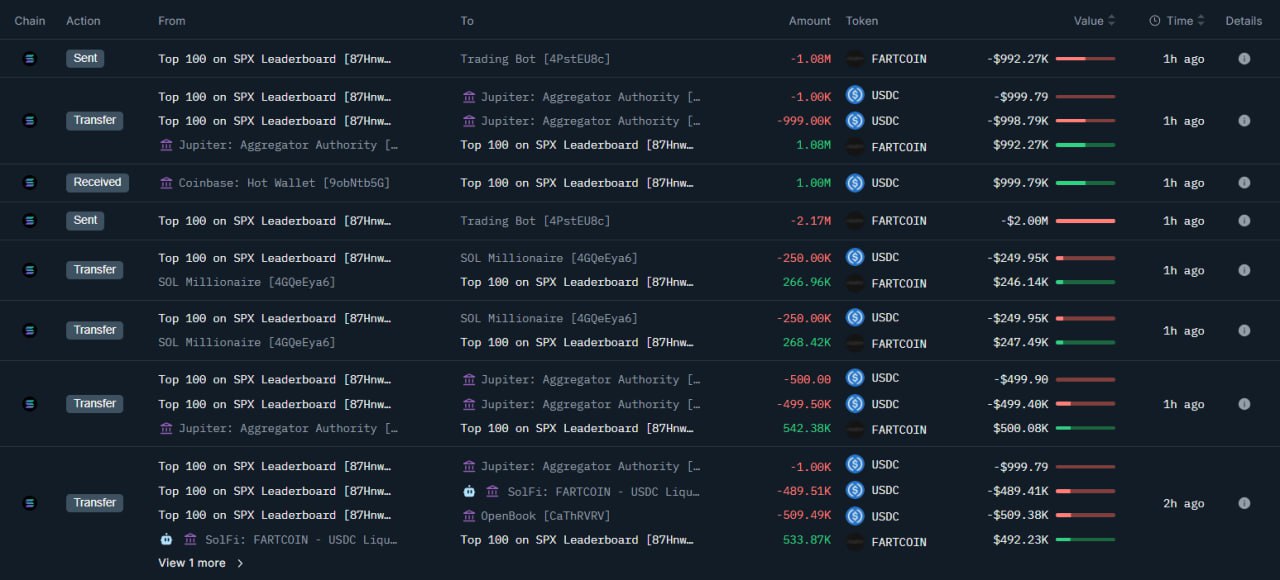Open details info icon for Coinbase Received row
Viewport: 1280px width, 580px height.
click(x=1244, y=183)
